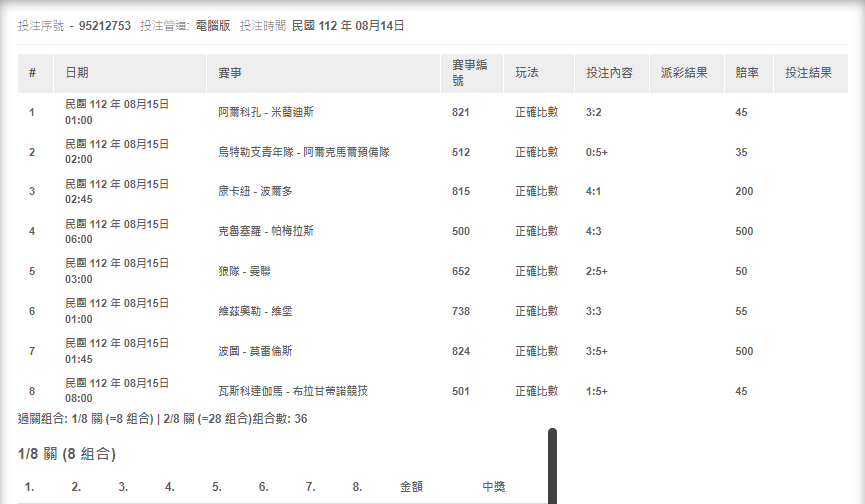Viewport: 865px width, 504px height.
Task: Click odds value 200 for 康卡紐 match
Action: [x=744, y=191]
